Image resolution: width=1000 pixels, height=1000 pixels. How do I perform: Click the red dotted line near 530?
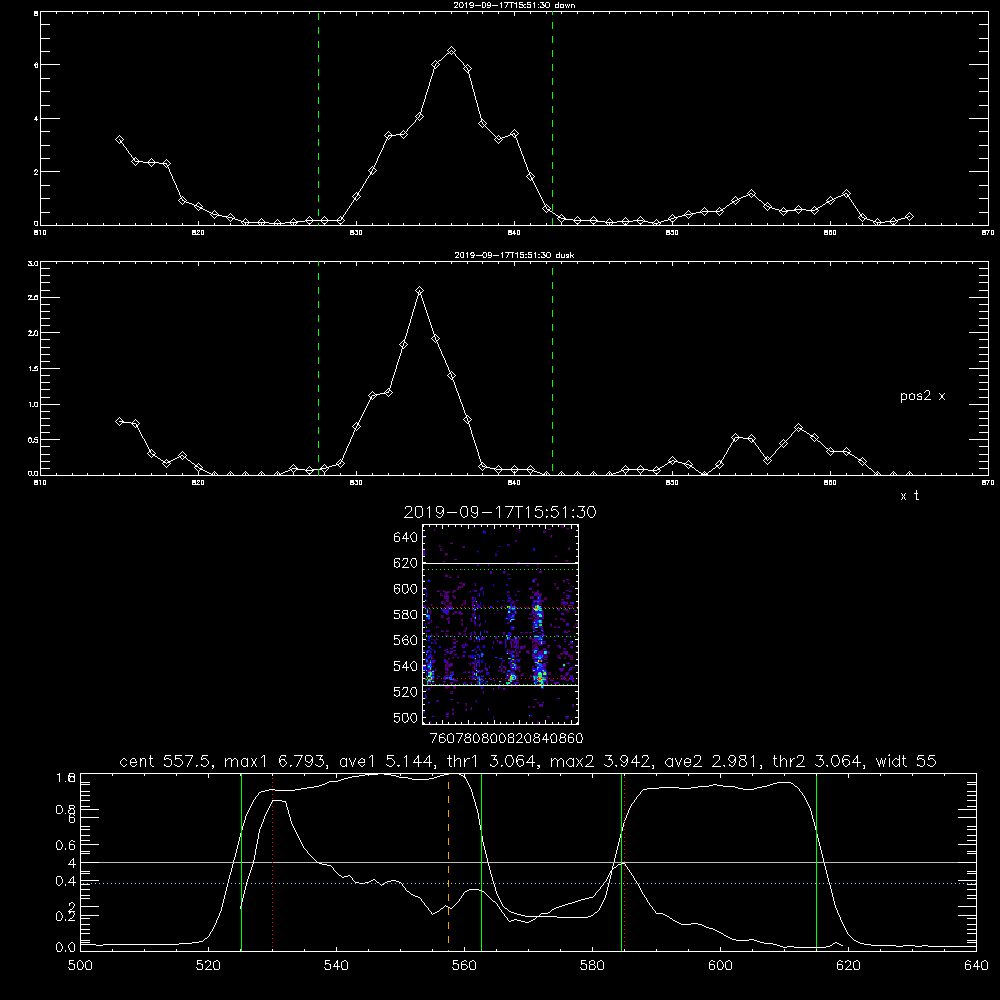point(273,861)
